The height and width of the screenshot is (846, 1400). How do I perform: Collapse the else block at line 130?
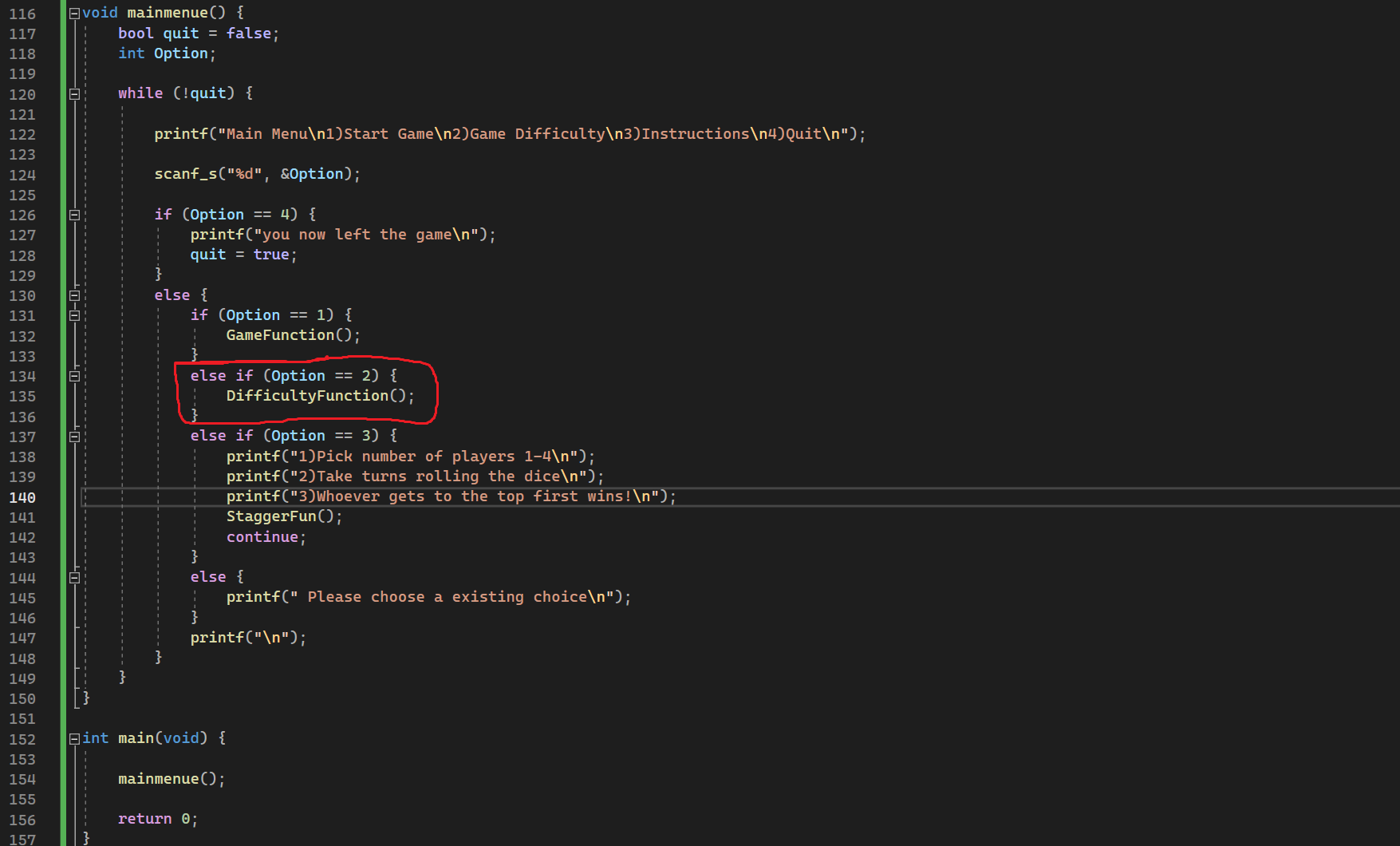coord(73,295)
